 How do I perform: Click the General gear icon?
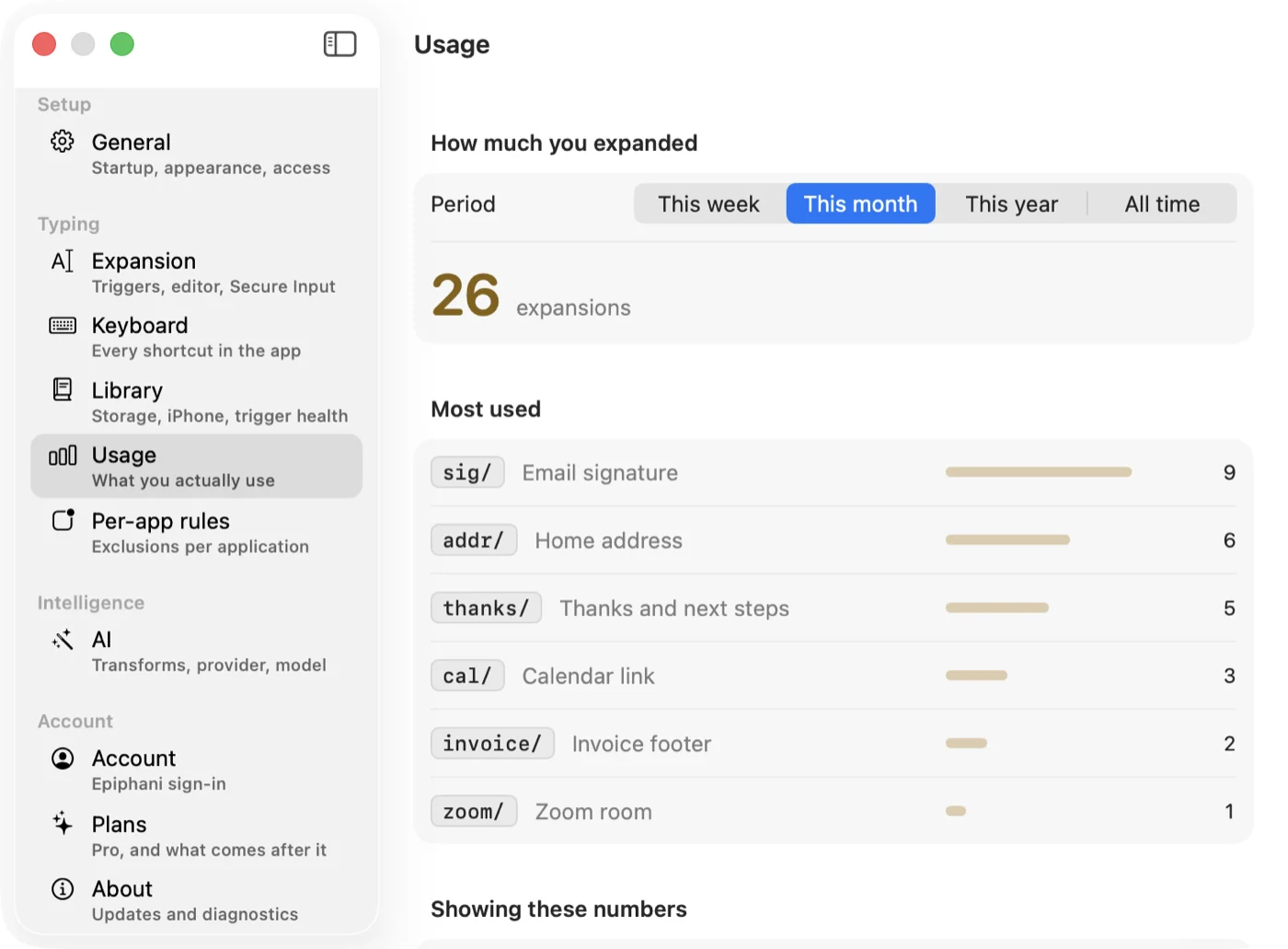coord(63,142)
